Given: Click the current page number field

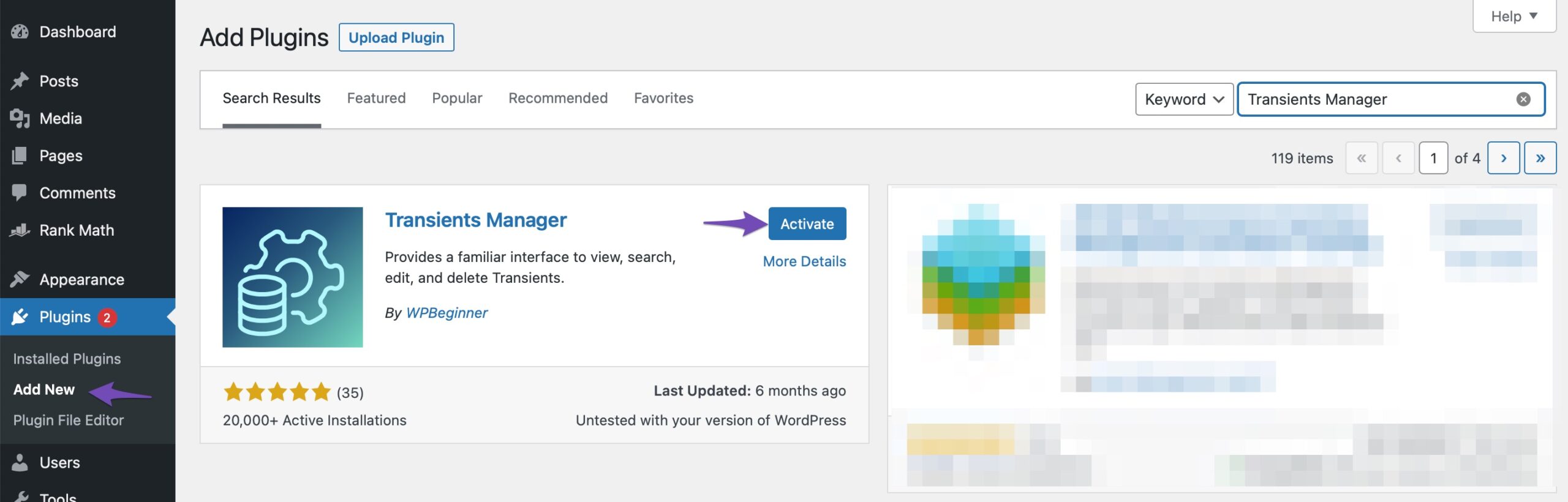Looking at the screenshot, I should coord(1433,158).
